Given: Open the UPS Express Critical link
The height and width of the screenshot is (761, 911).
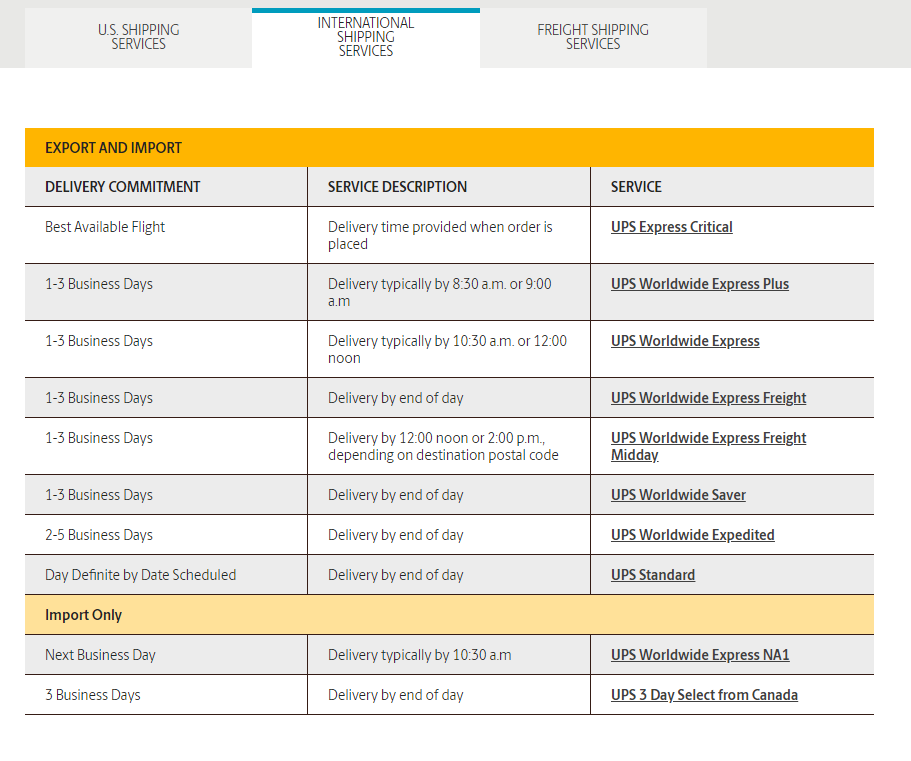Looking at the screenshot, I should point(671,227).
